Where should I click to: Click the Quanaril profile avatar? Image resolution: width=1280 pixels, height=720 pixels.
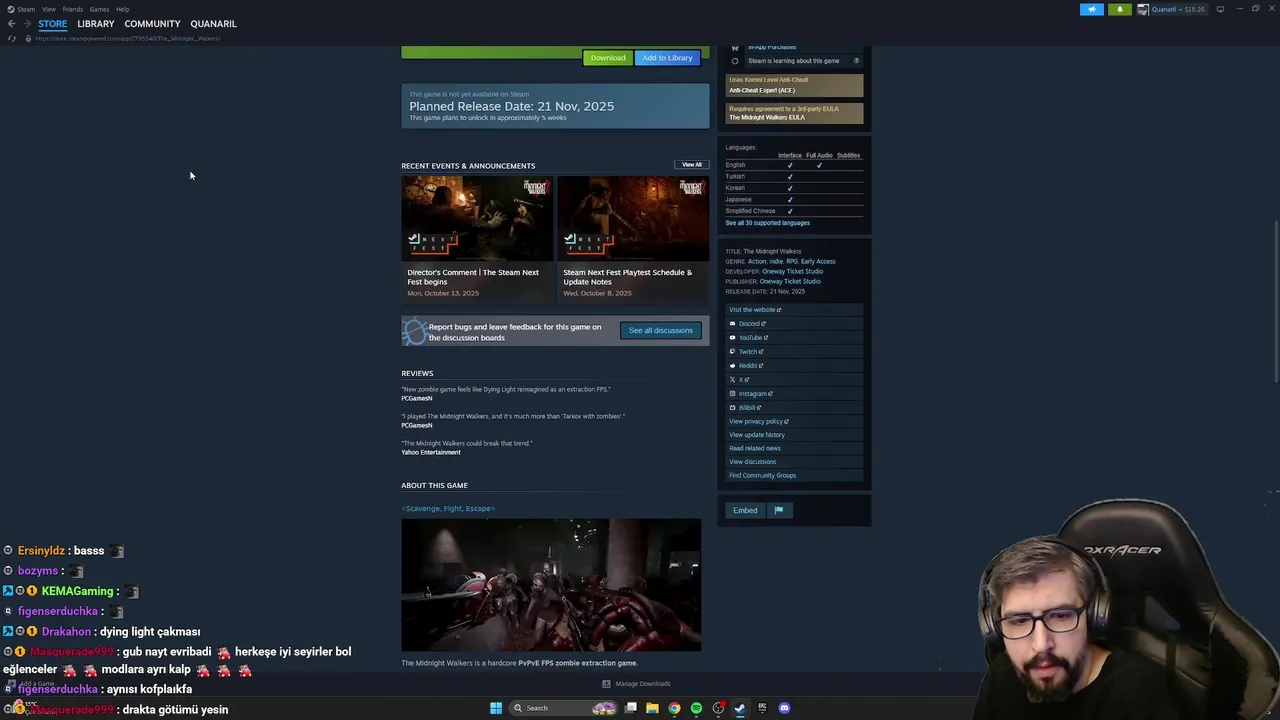tap(1143, 9)
